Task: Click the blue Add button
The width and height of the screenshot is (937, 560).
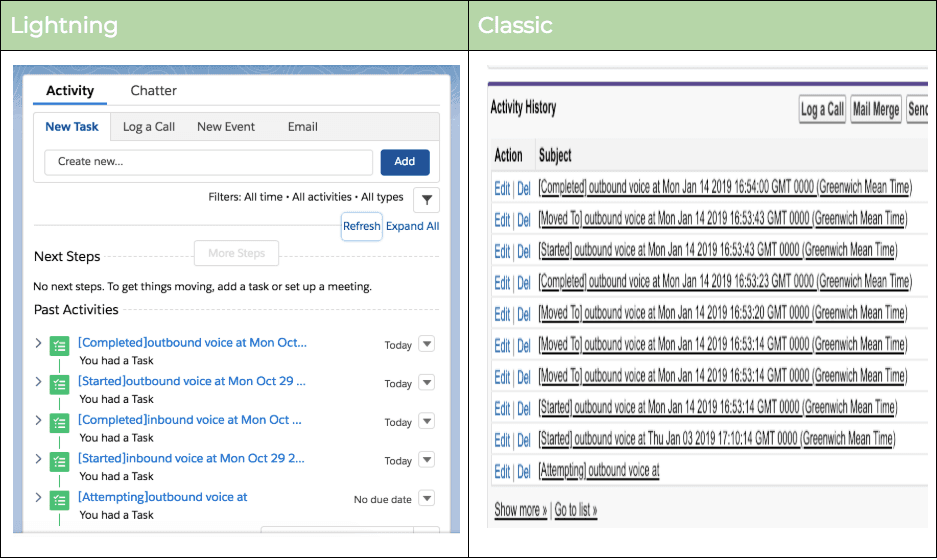Action: click(x=404, y=162)
